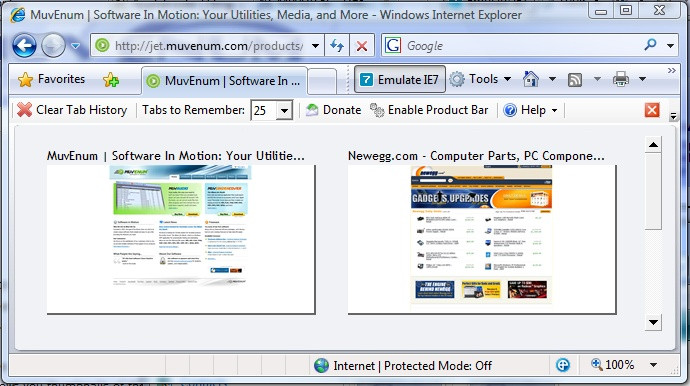Screen dimensions: 690x386
Task: Click the greyed Forward navigation button
Action: [53, 45]
